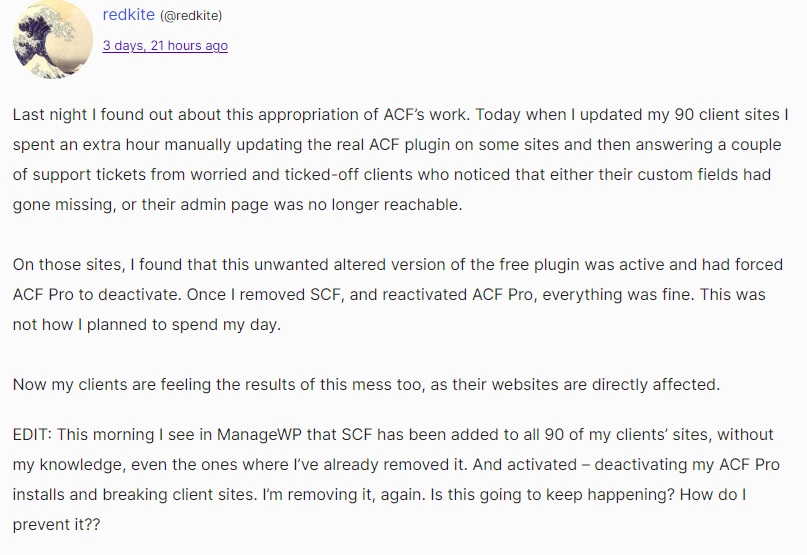Click the words "gone missing" in the post
Viewport: 807px width, 555px height.
(x=59, y=203)
